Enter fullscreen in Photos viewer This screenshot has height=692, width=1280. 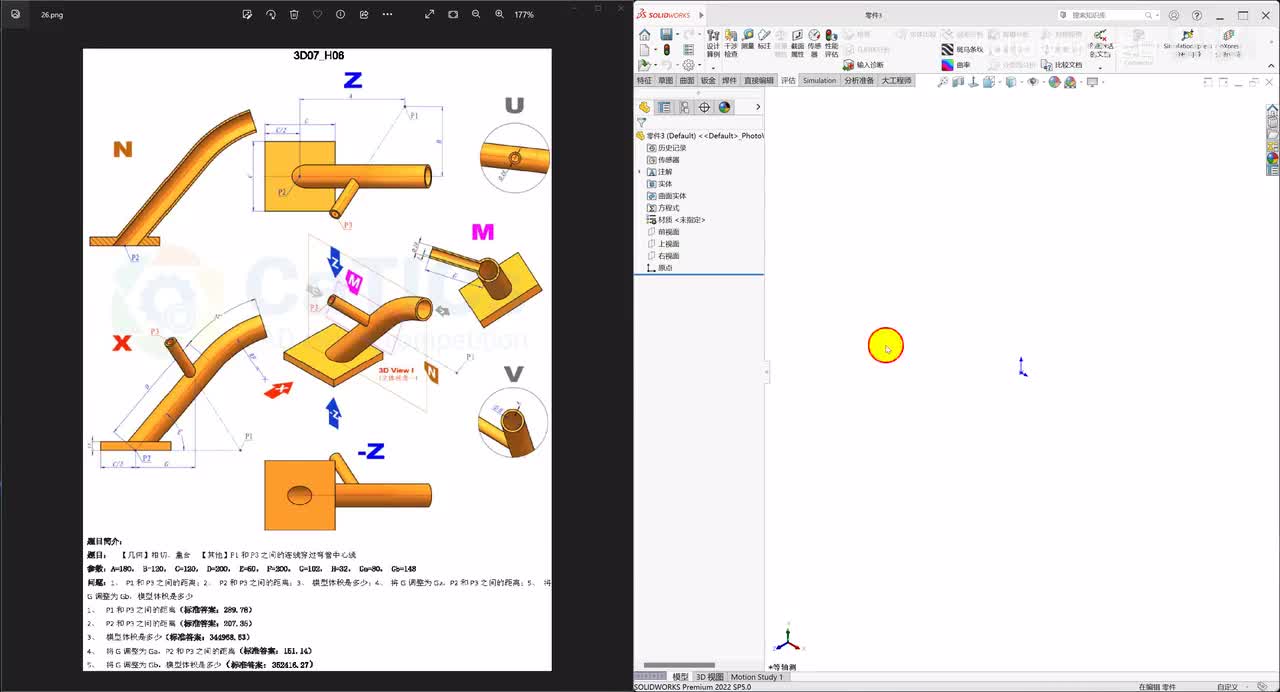coord(429,14)
